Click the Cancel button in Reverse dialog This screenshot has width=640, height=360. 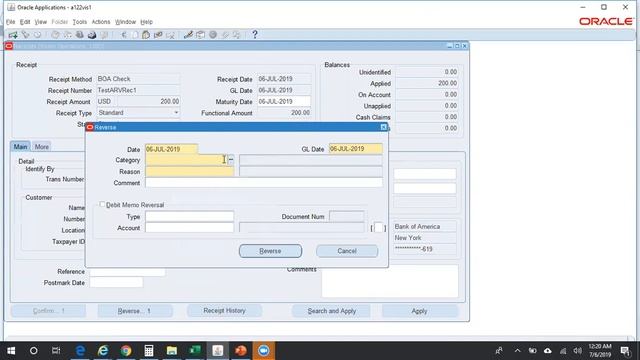(347, 251)
